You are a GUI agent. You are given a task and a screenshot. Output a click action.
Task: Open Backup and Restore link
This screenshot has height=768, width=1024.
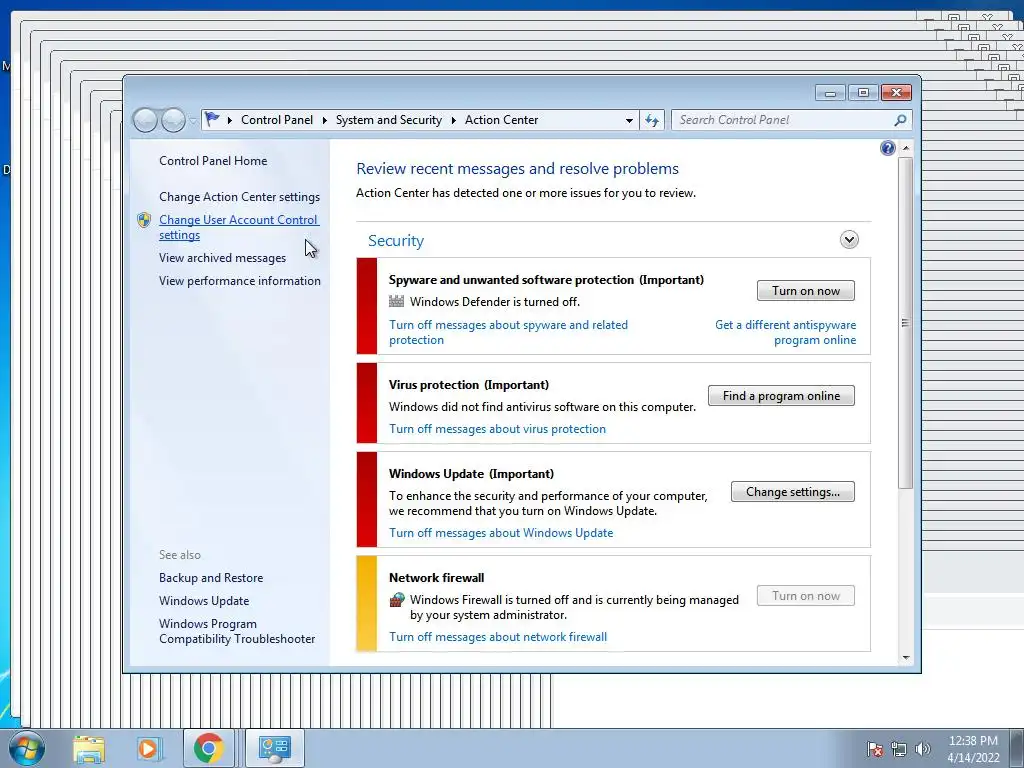click(211, 578)
